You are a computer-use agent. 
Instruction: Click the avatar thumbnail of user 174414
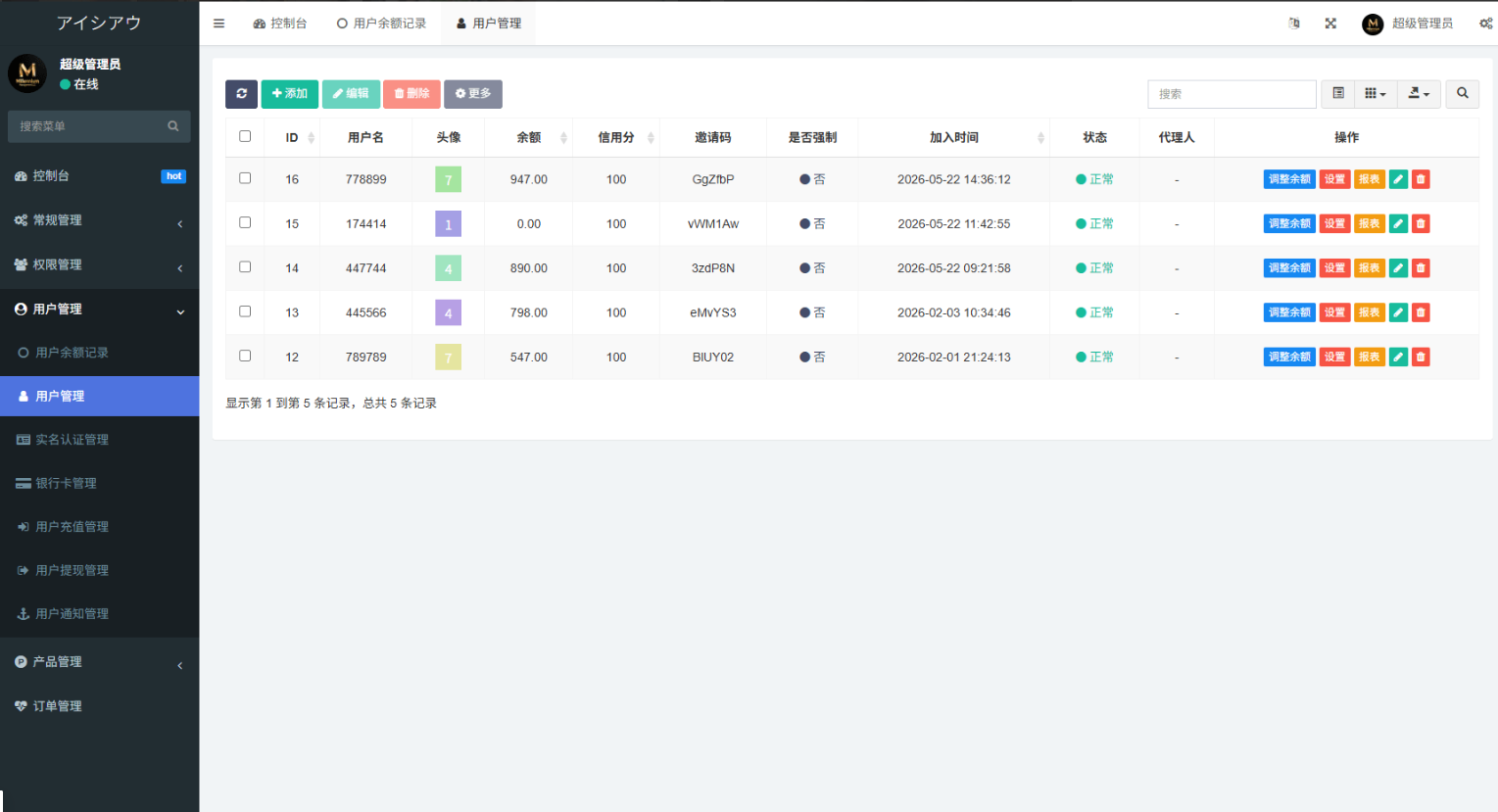[x=448, y=224]
